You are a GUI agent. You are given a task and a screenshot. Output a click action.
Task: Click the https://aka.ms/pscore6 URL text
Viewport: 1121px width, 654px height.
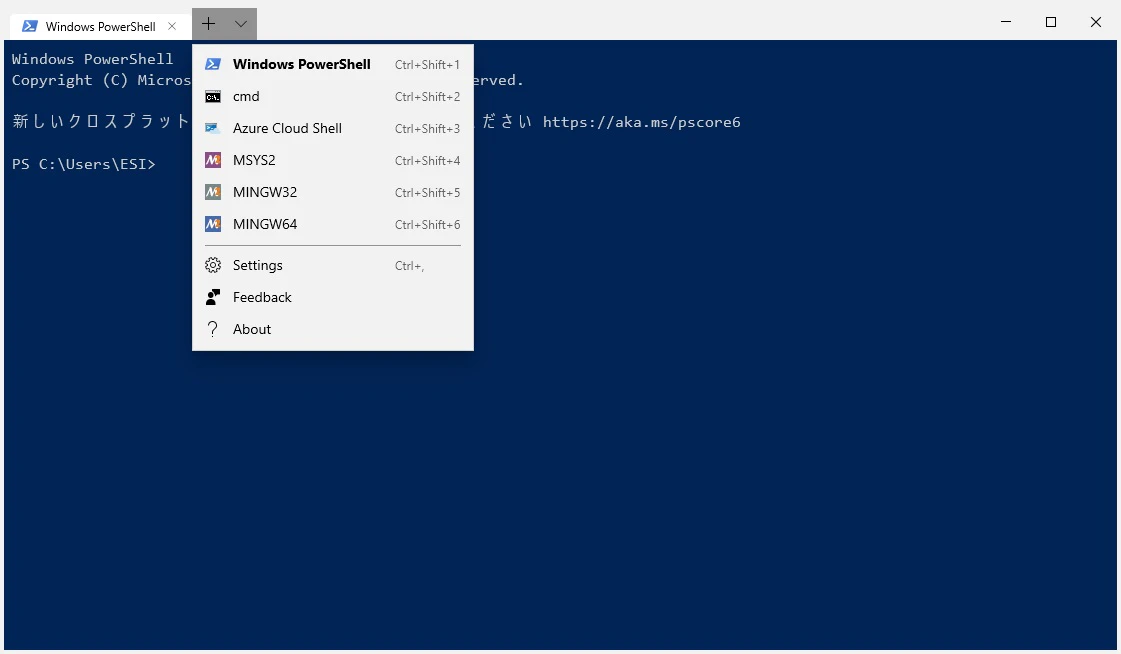coord(641,122)
